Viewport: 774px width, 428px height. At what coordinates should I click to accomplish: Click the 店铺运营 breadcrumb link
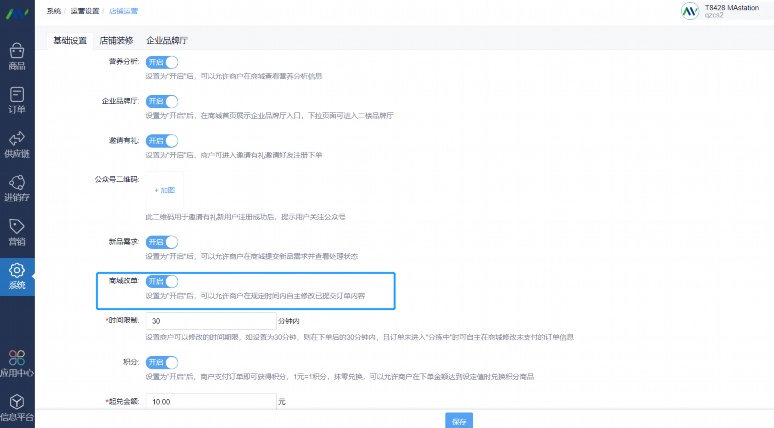(123, 11)
